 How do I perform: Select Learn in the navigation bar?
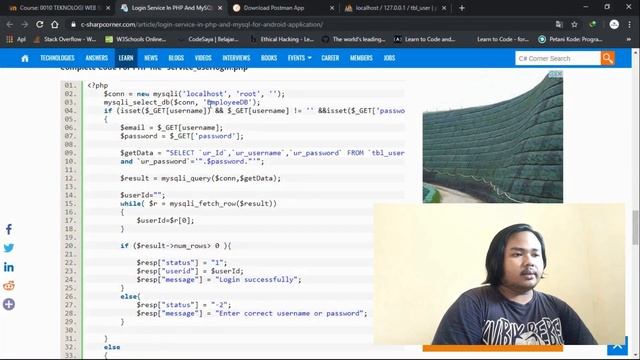point(126,58)
